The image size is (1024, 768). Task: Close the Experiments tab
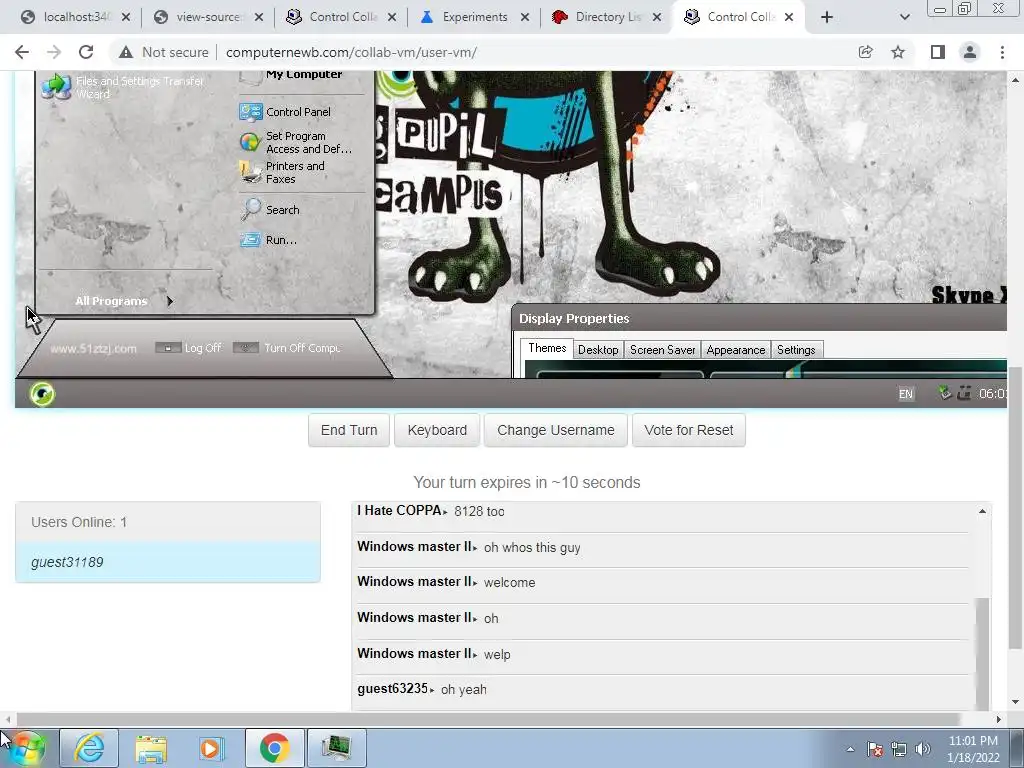524,17
